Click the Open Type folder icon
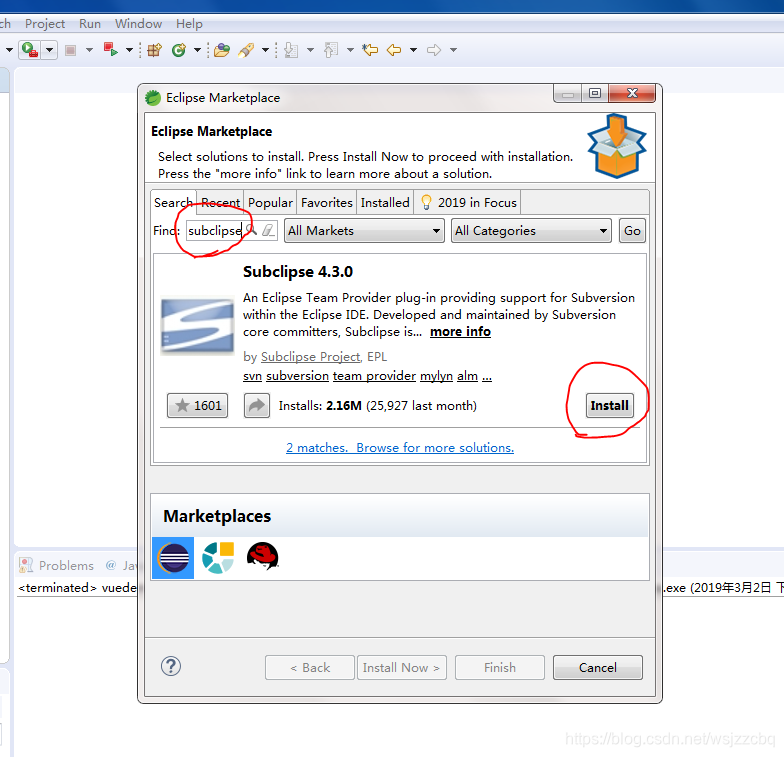 tap(222, 50)
